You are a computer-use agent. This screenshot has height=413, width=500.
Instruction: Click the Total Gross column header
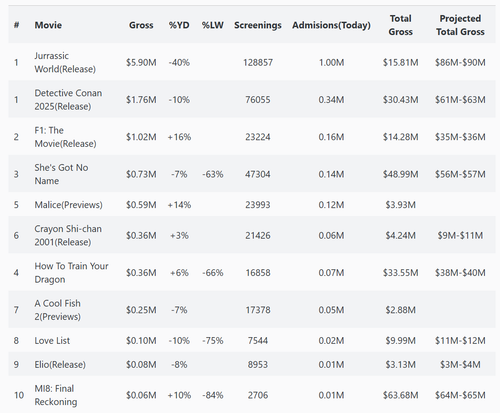(x=400, y=25)
